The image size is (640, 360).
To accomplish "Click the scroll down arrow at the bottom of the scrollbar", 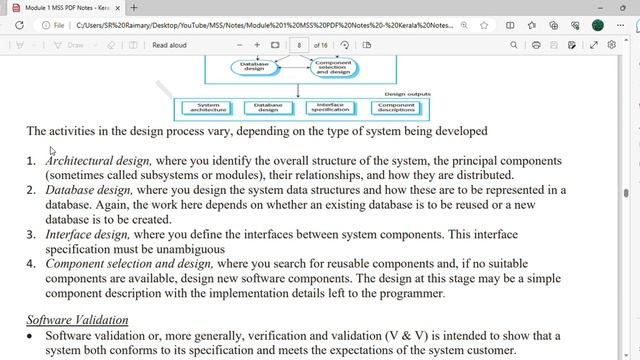I will point(626,356).
